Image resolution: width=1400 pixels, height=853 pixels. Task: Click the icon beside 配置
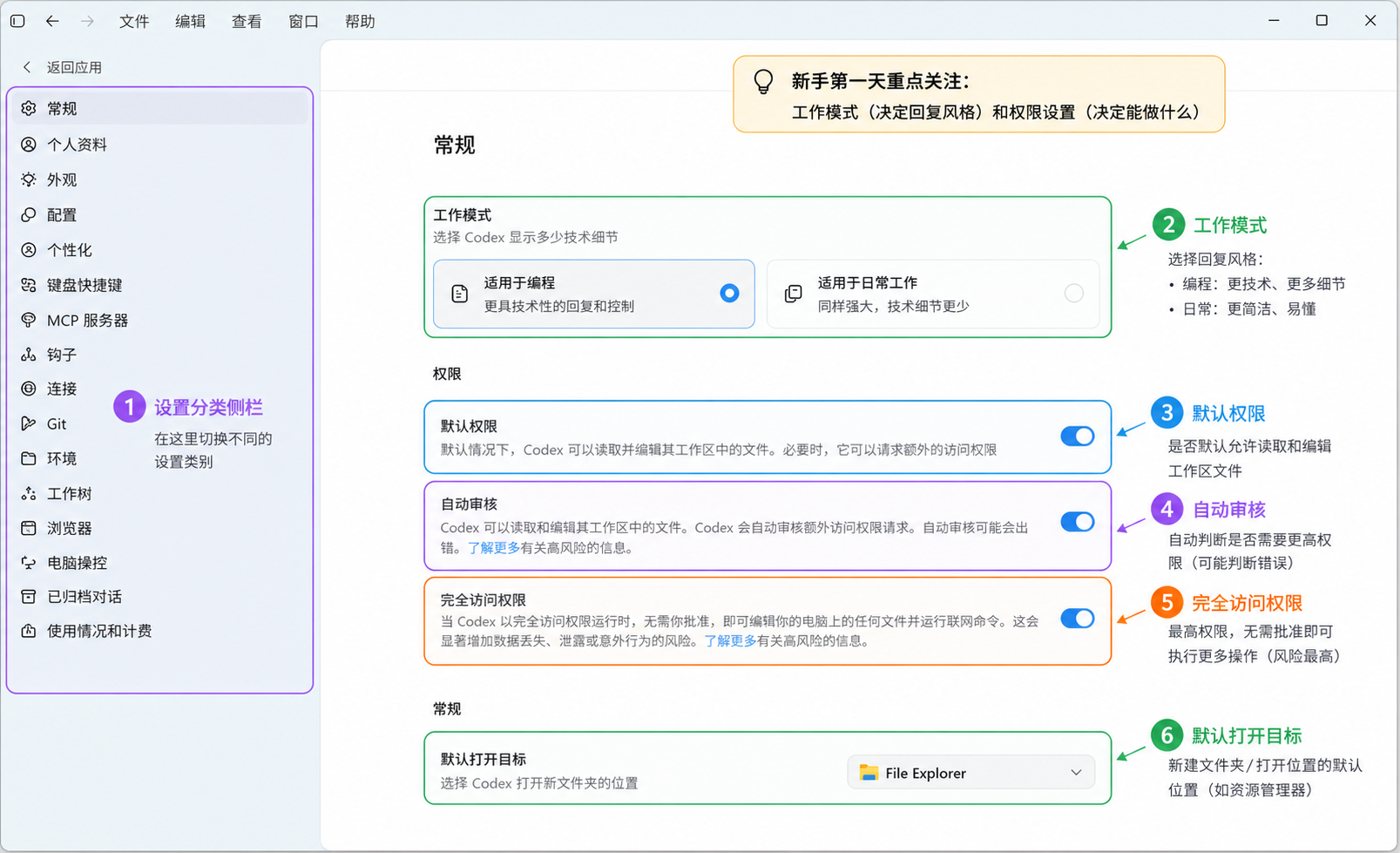(29, 214)
